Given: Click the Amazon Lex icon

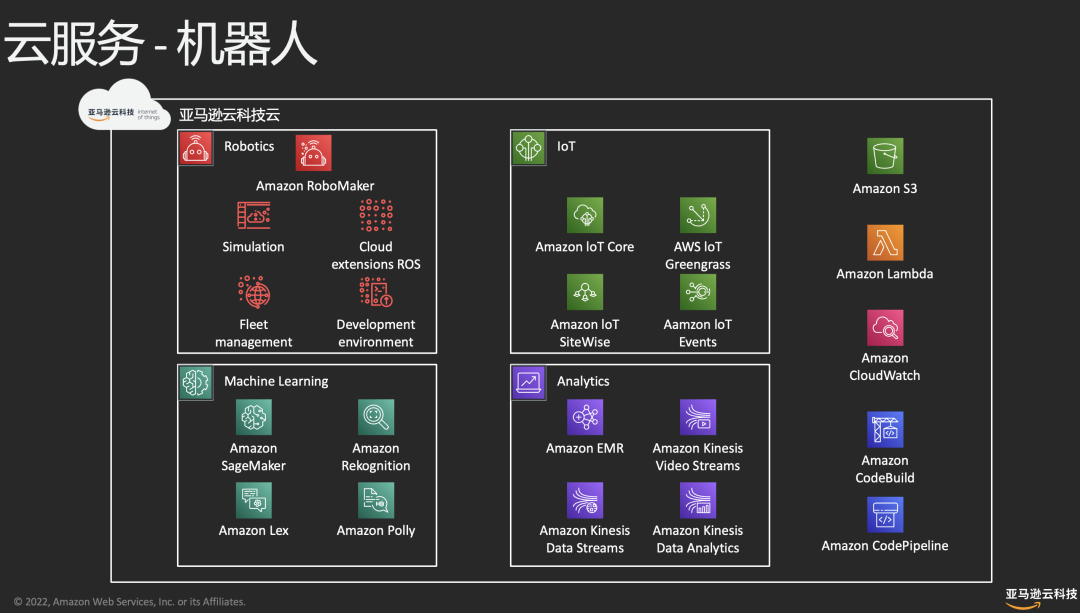Looking at the screenshot, I should coord(253,500).
